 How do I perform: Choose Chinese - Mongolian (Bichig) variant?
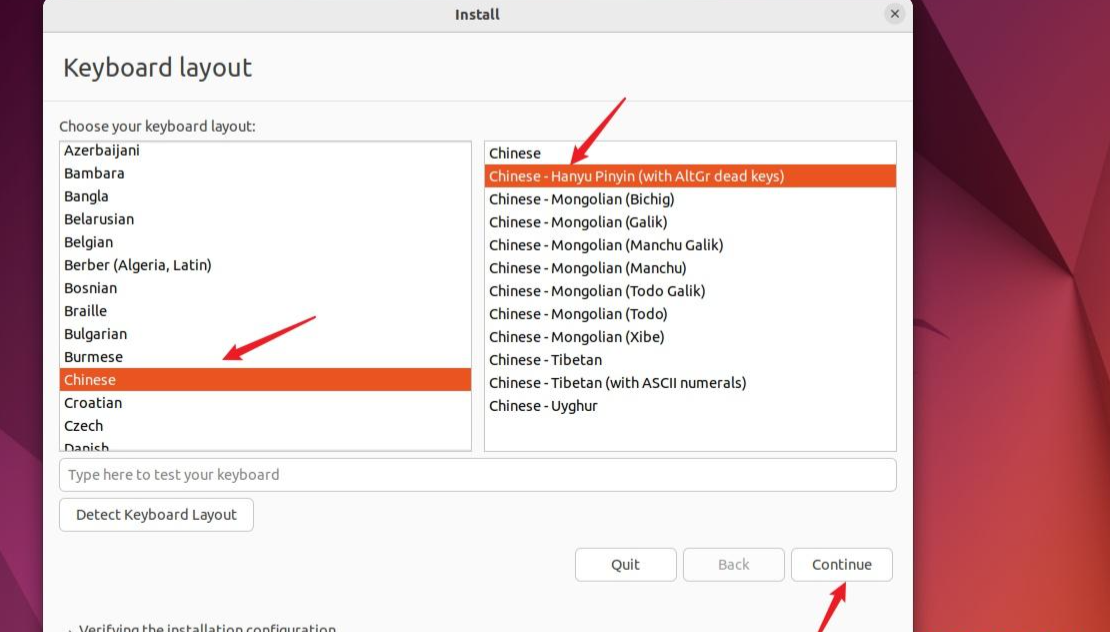click(690, 200)
